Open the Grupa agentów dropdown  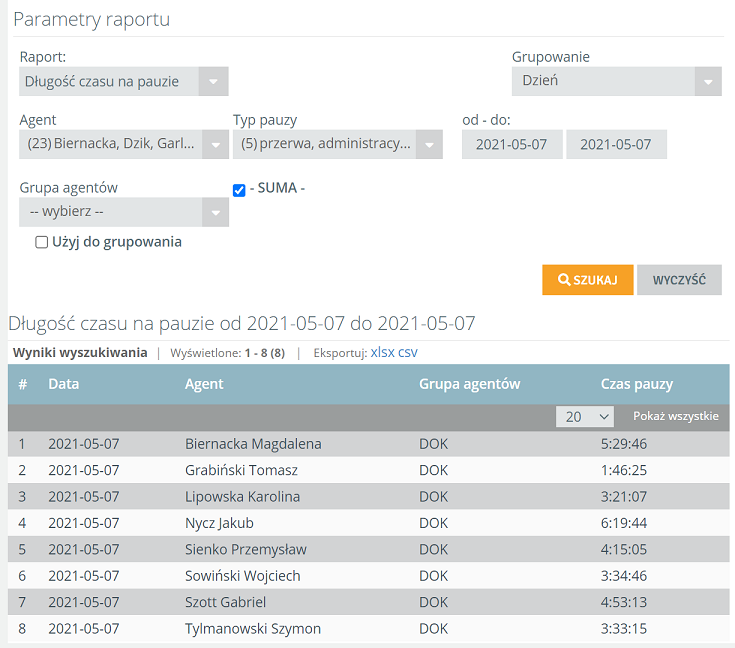(x=124, y=212)
